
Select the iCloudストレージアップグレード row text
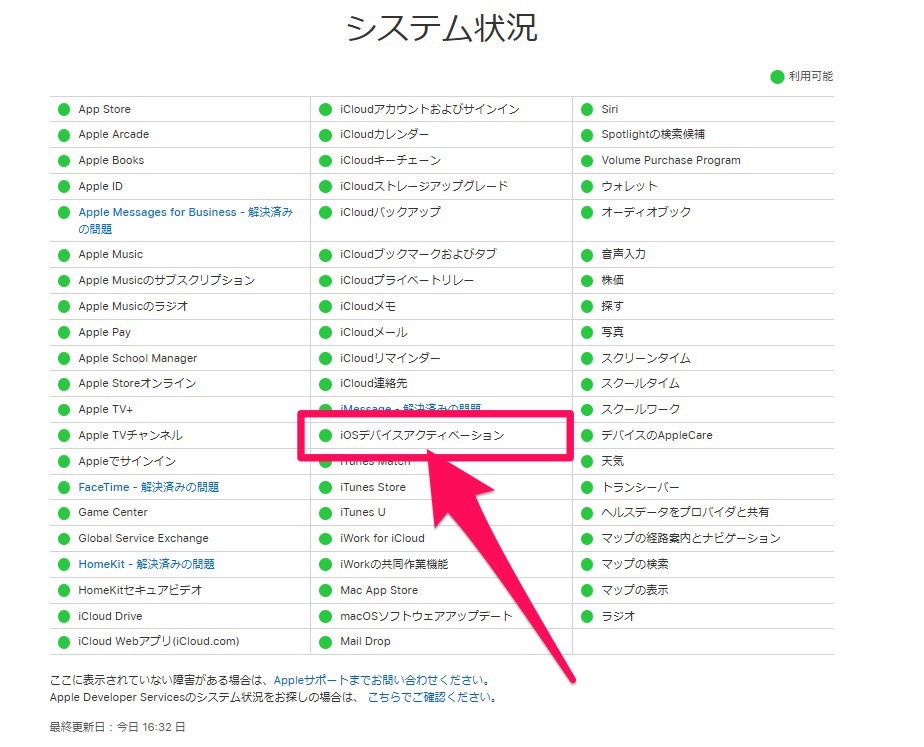tap(424, 186)
